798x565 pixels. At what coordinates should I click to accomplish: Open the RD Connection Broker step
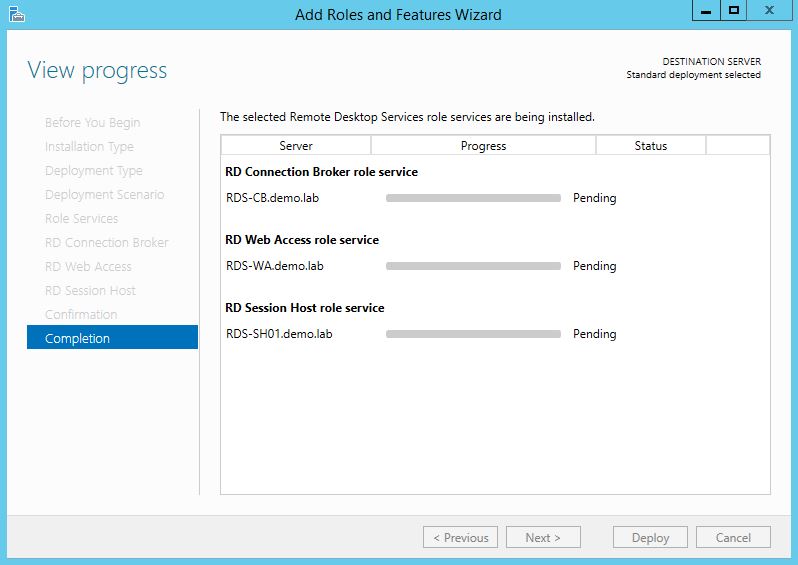(106, 242)
